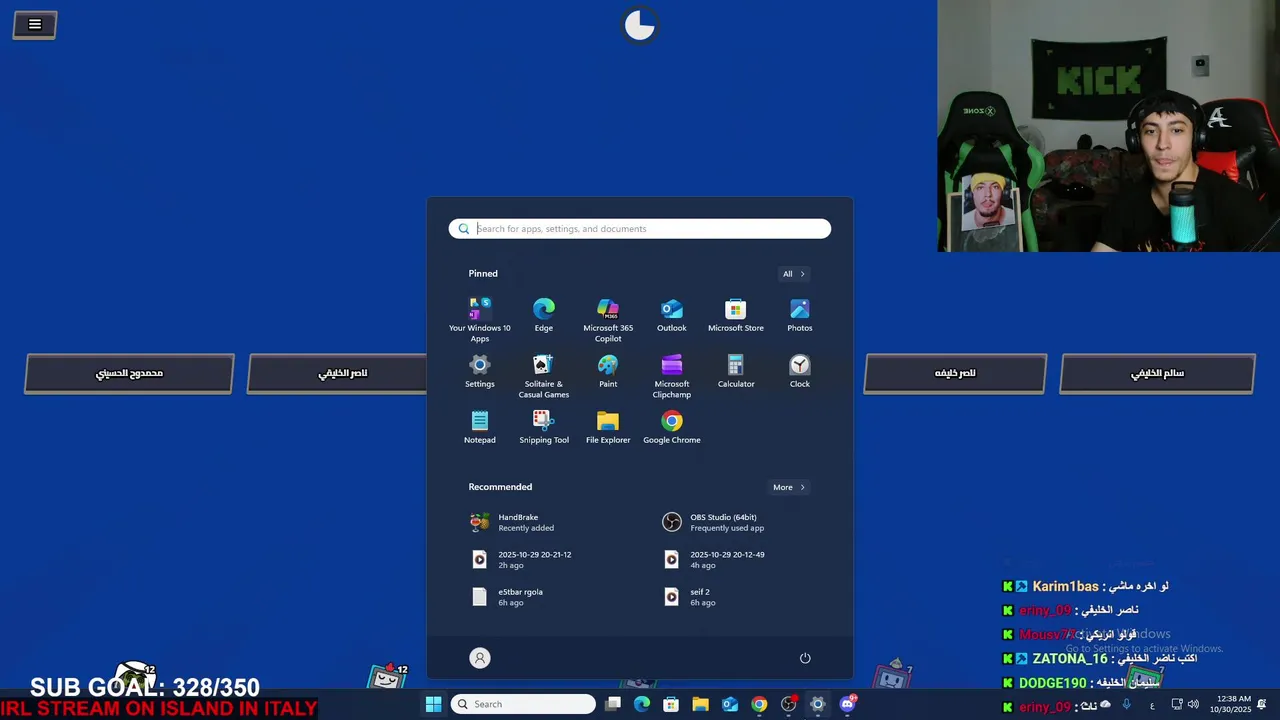Image resolution: width=1280 pixels, height=720 pixels.
Task: Open Edge from the taskbar
Action: pos(642,704)
